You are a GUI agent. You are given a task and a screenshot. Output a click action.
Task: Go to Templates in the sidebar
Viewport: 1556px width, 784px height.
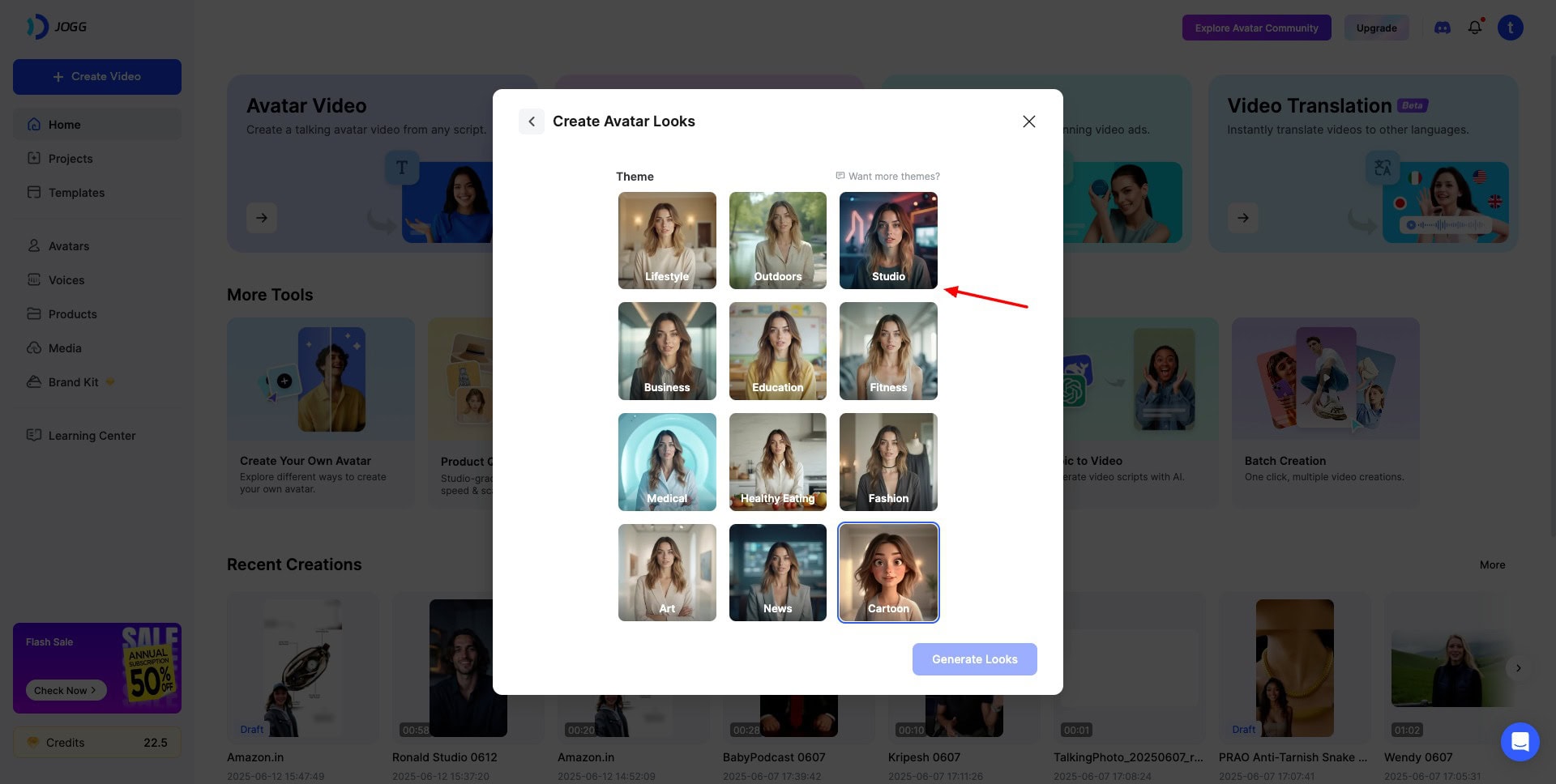(x=76, y=193)
